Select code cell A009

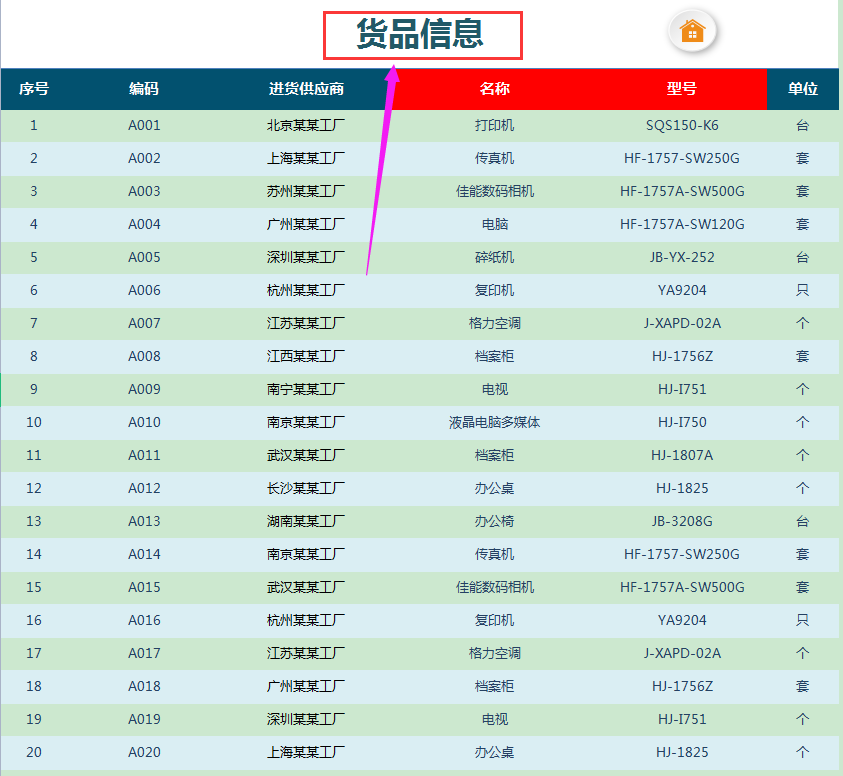pos(144,389)
